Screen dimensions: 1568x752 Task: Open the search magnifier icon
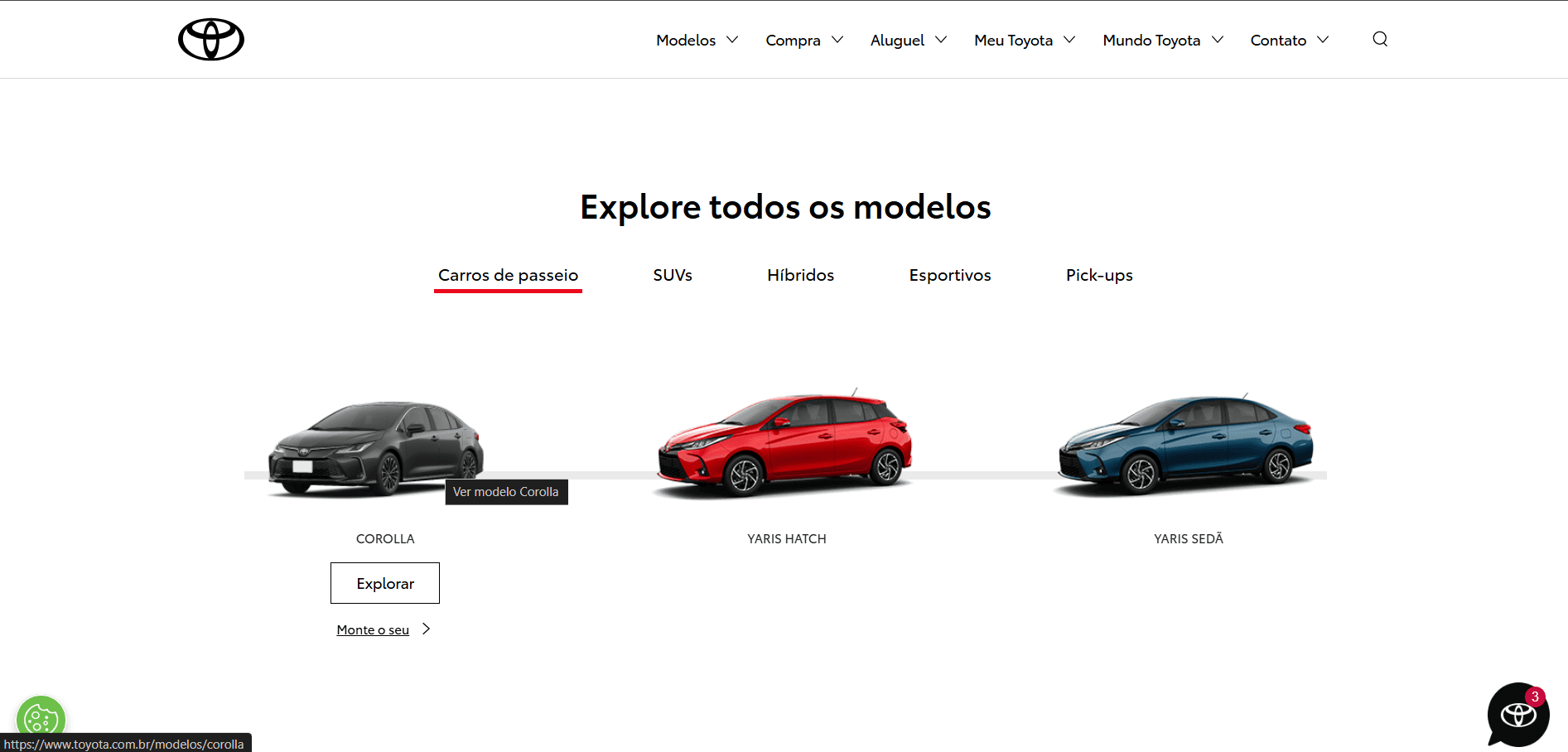[1379, 39]
